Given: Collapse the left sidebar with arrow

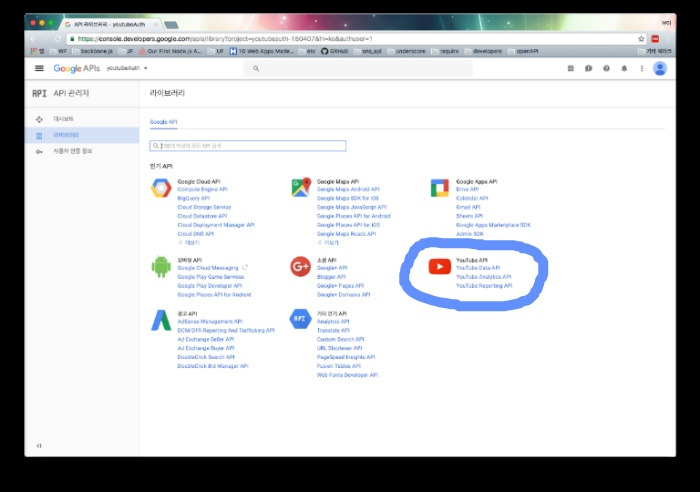Looking at the screenshot, I should coord(39,446).
